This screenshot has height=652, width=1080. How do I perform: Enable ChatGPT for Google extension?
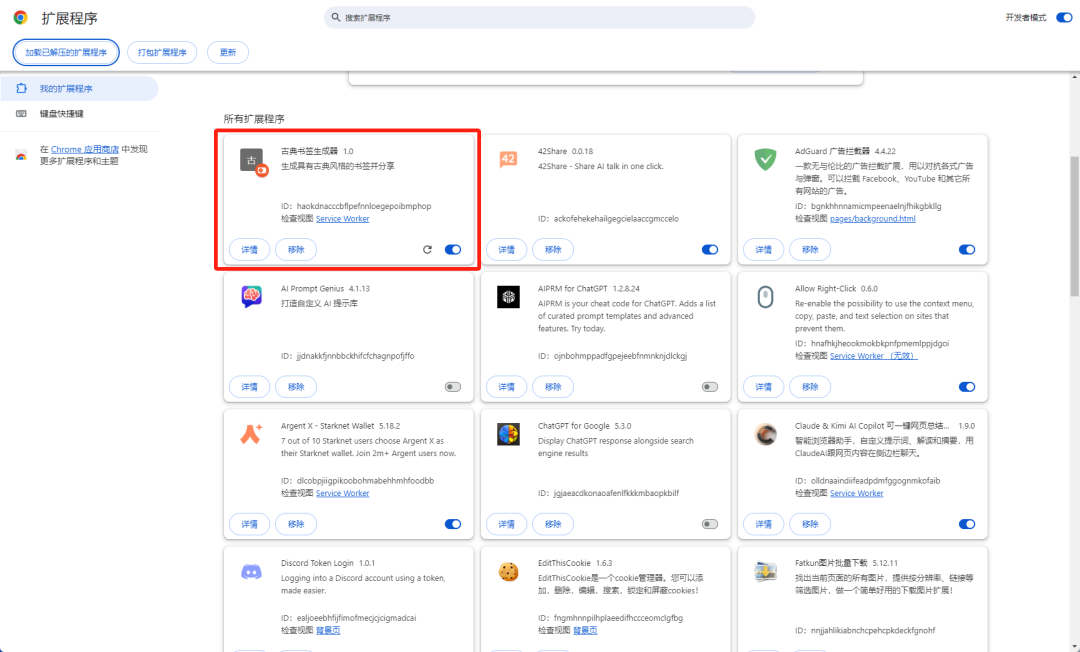709,524
